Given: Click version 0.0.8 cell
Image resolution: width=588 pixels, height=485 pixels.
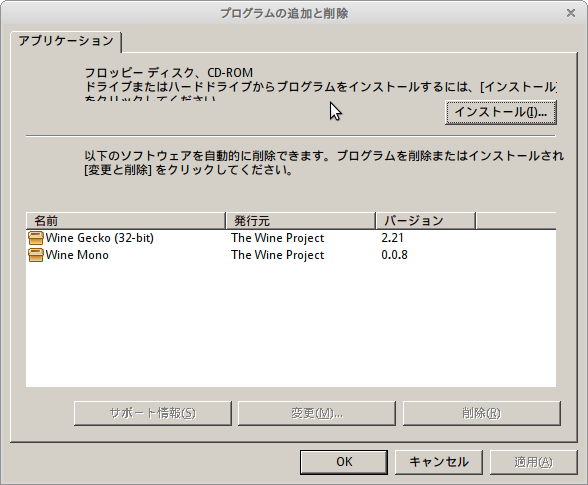Looking at the screenshot, I should tap(394, 255).
